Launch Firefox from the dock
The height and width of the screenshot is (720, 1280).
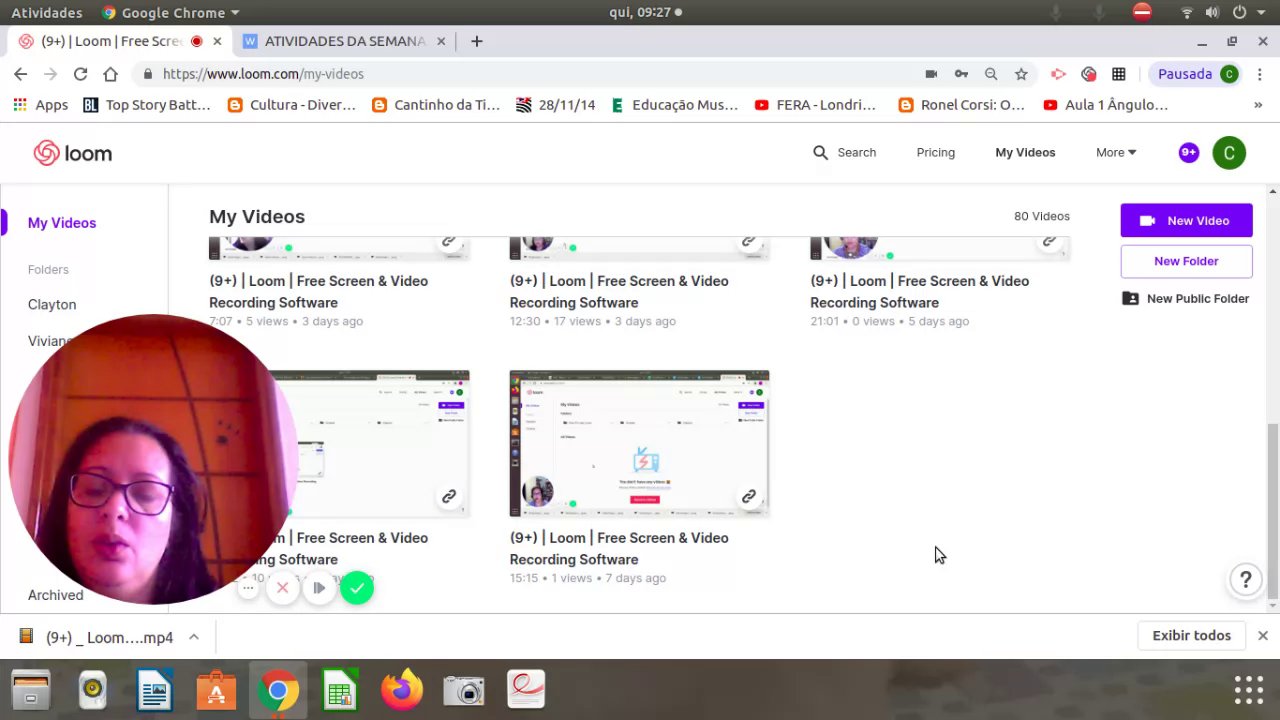tap(402, 690)
